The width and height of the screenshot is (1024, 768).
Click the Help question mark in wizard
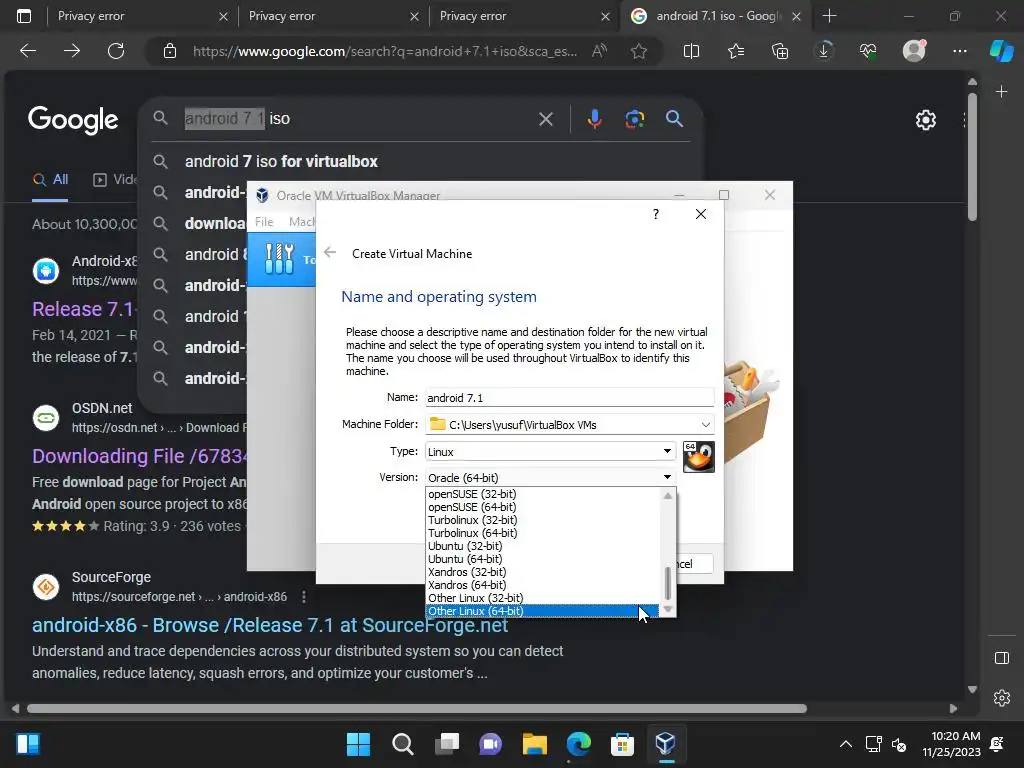(656, 214)
